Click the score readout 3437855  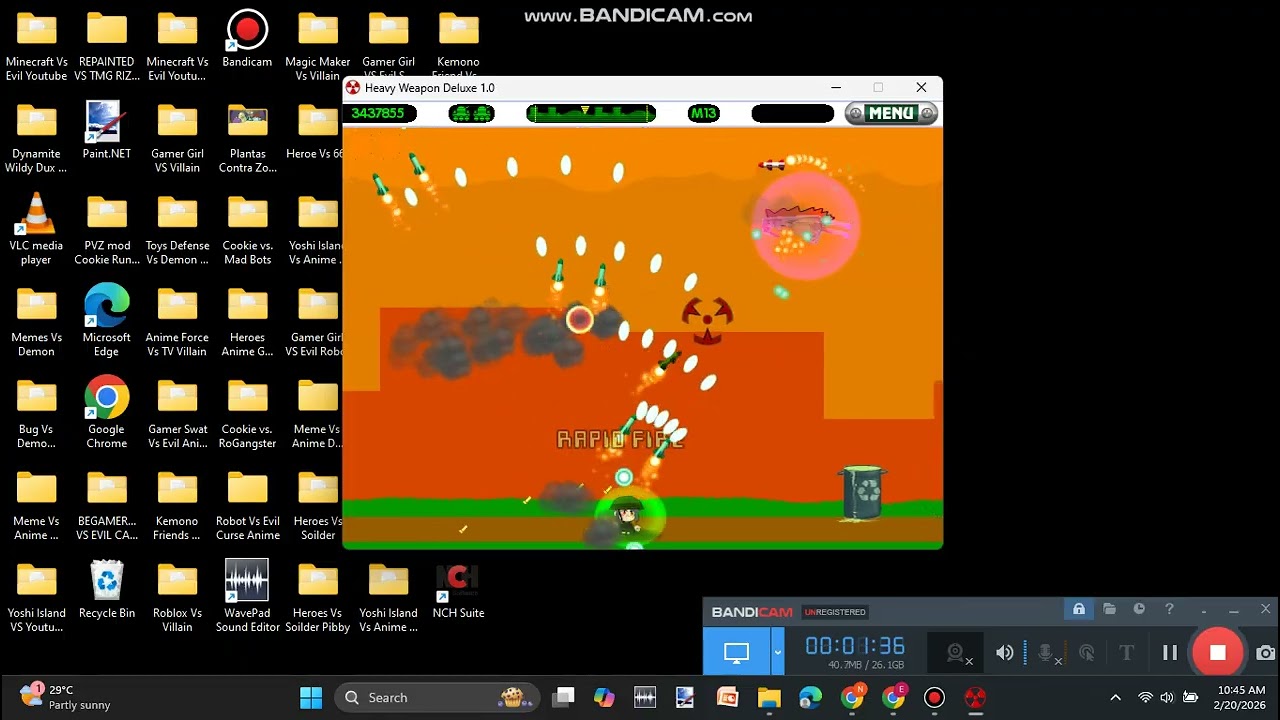(378, 113)
